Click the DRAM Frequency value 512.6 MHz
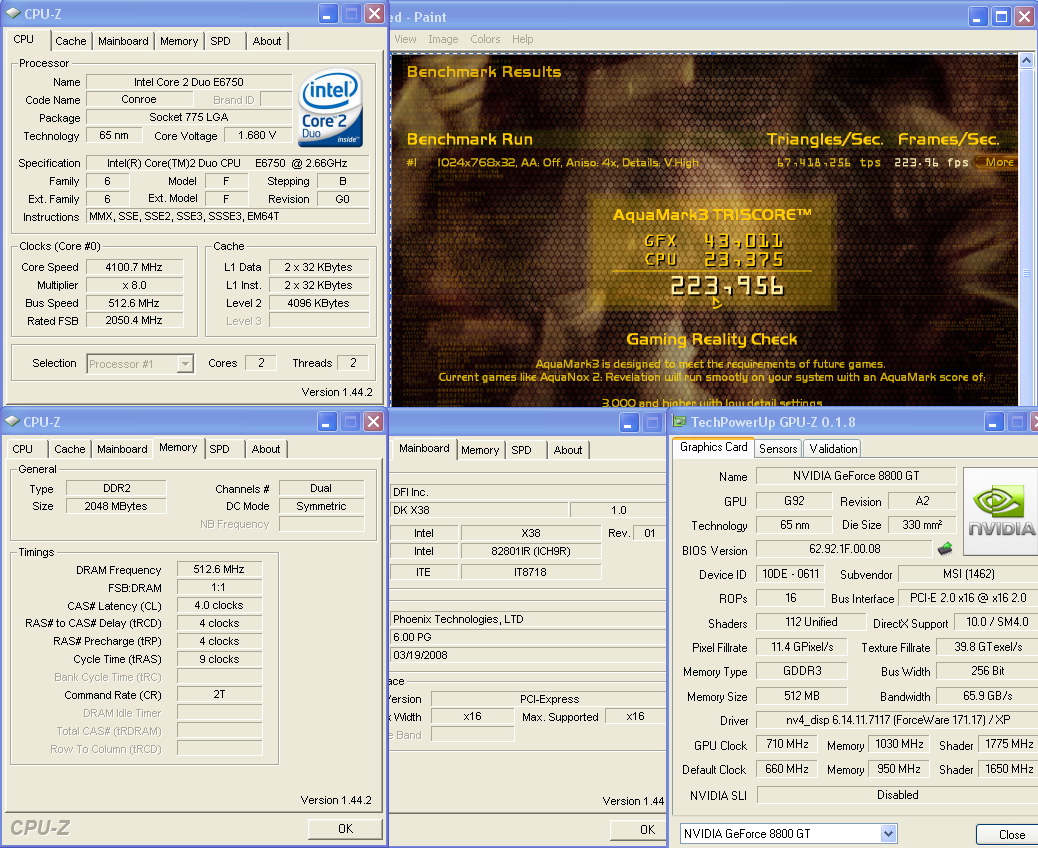Screen dimensions: 1038x848 [x=219, y=569]
